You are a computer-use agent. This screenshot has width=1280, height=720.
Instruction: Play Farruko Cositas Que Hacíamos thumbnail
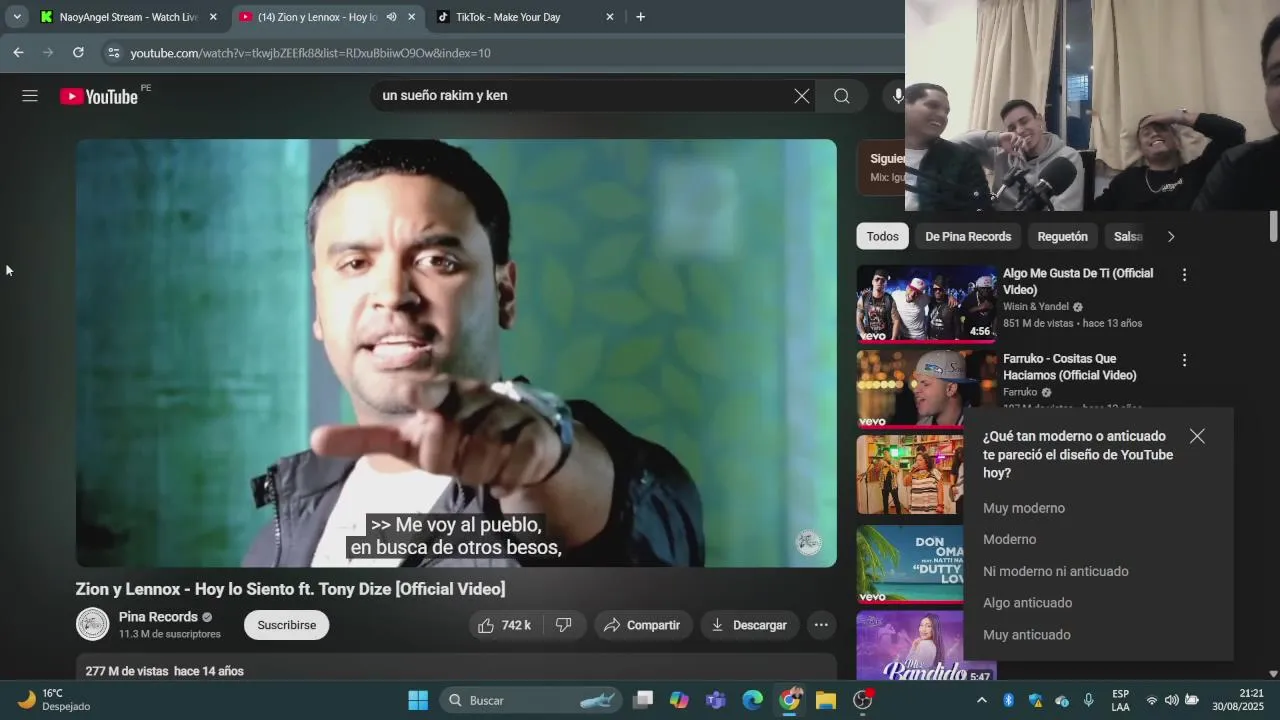pos(926,389)
